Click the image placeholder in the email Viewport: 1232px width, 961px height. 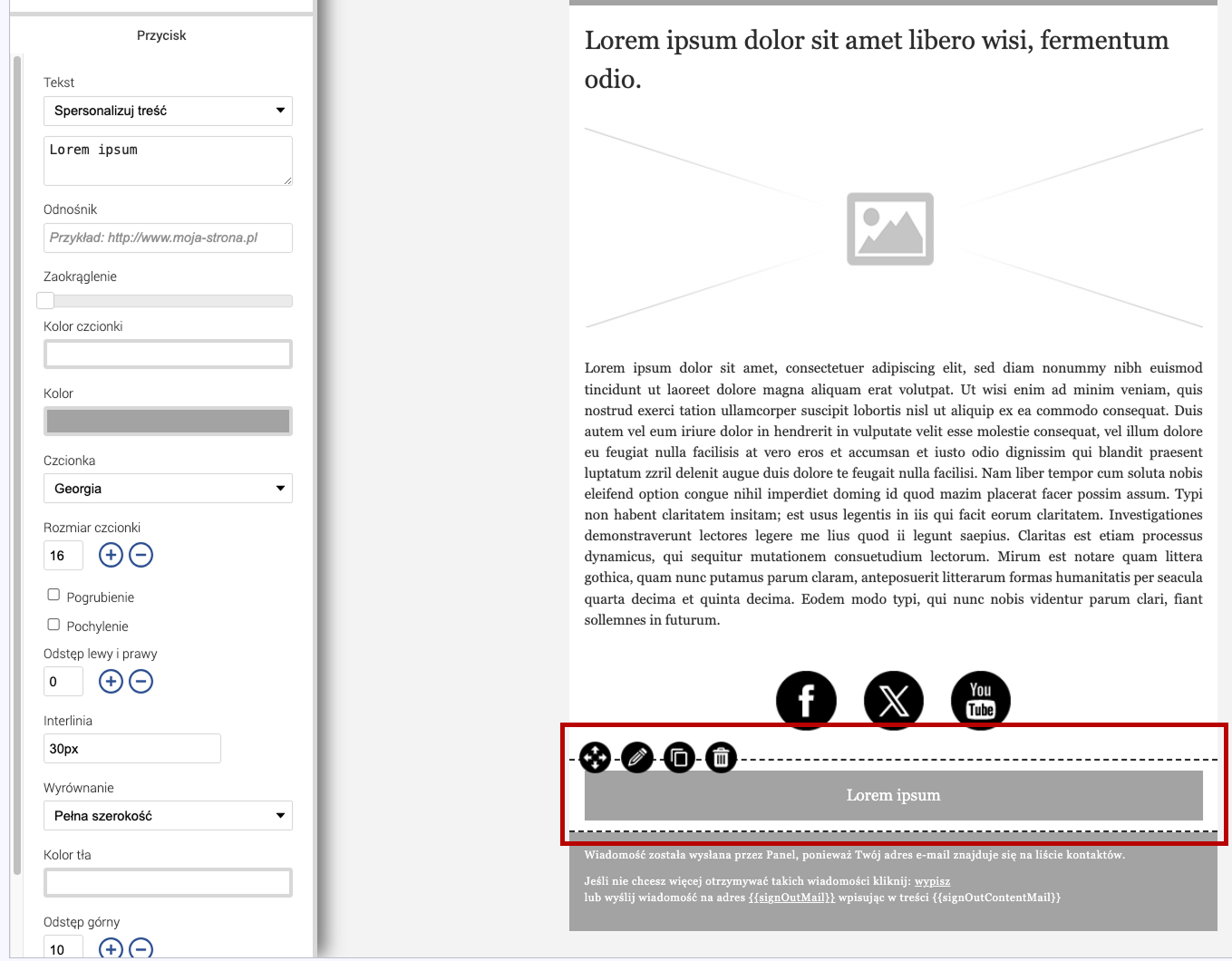(890, 228)
